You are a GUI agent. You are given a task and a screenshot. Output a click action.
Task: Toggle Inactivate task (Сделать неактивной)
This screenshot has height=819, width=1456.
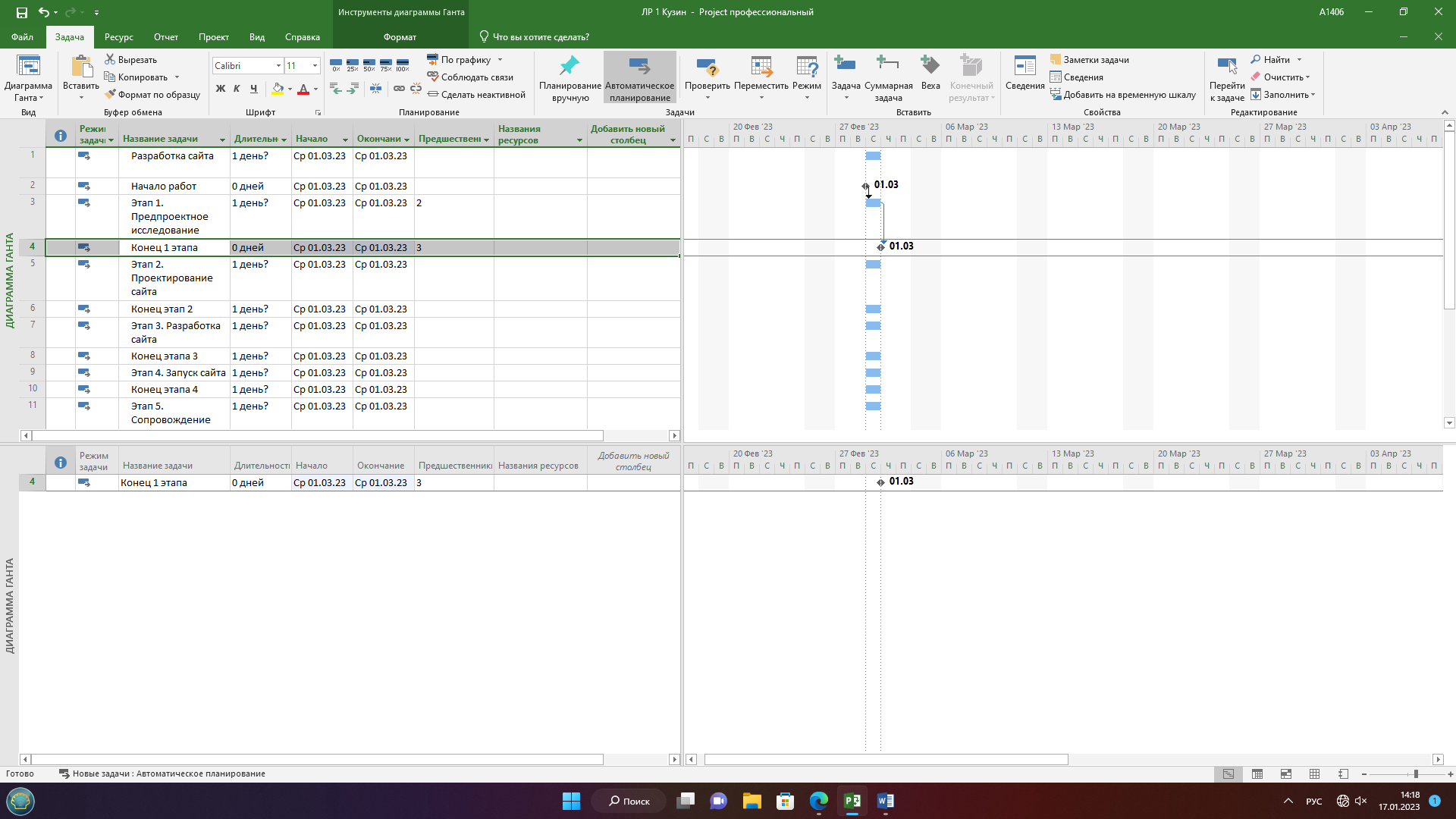[477, 95]
